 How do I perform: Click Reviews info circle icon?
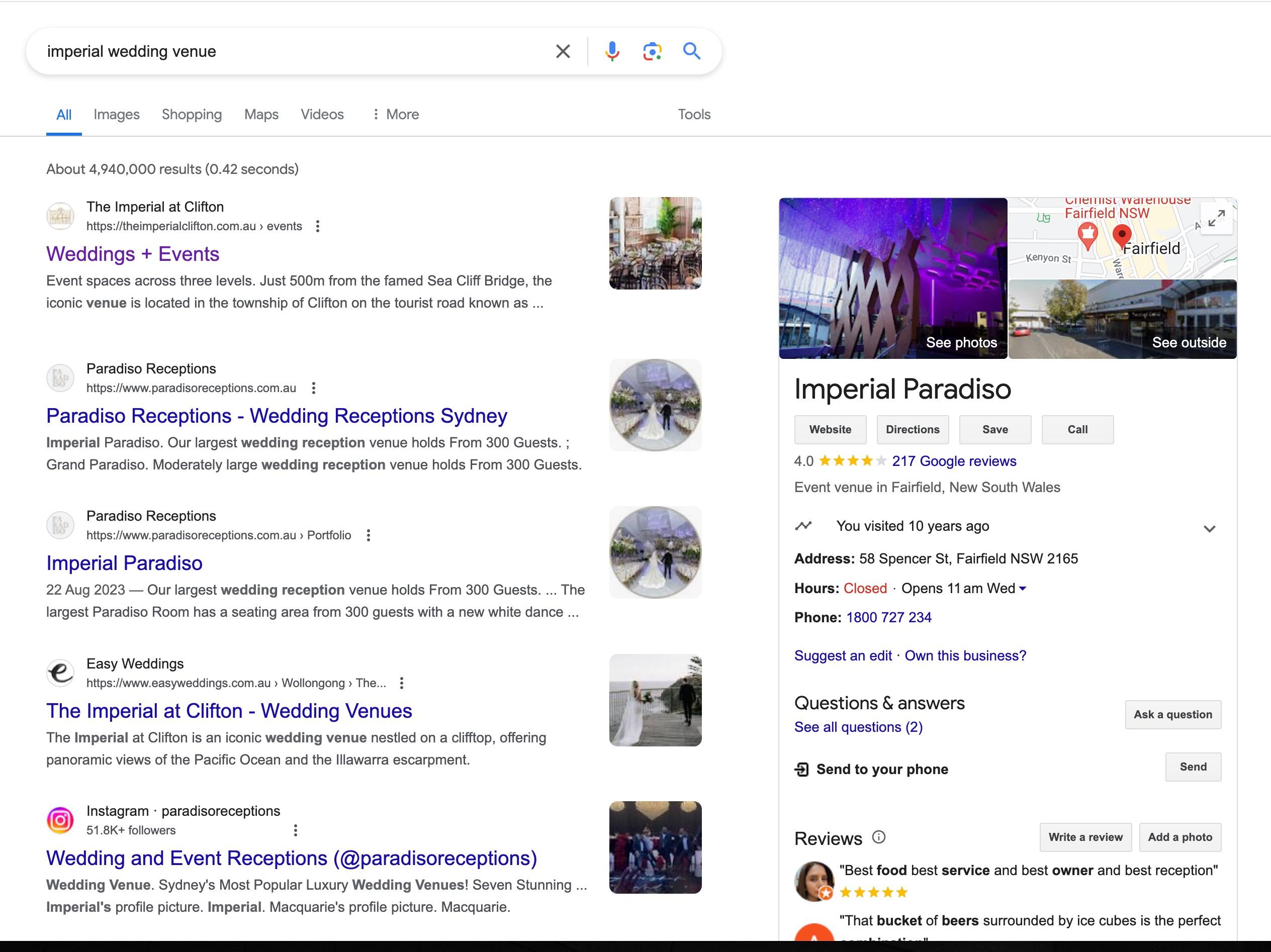(x=878, y=837)
